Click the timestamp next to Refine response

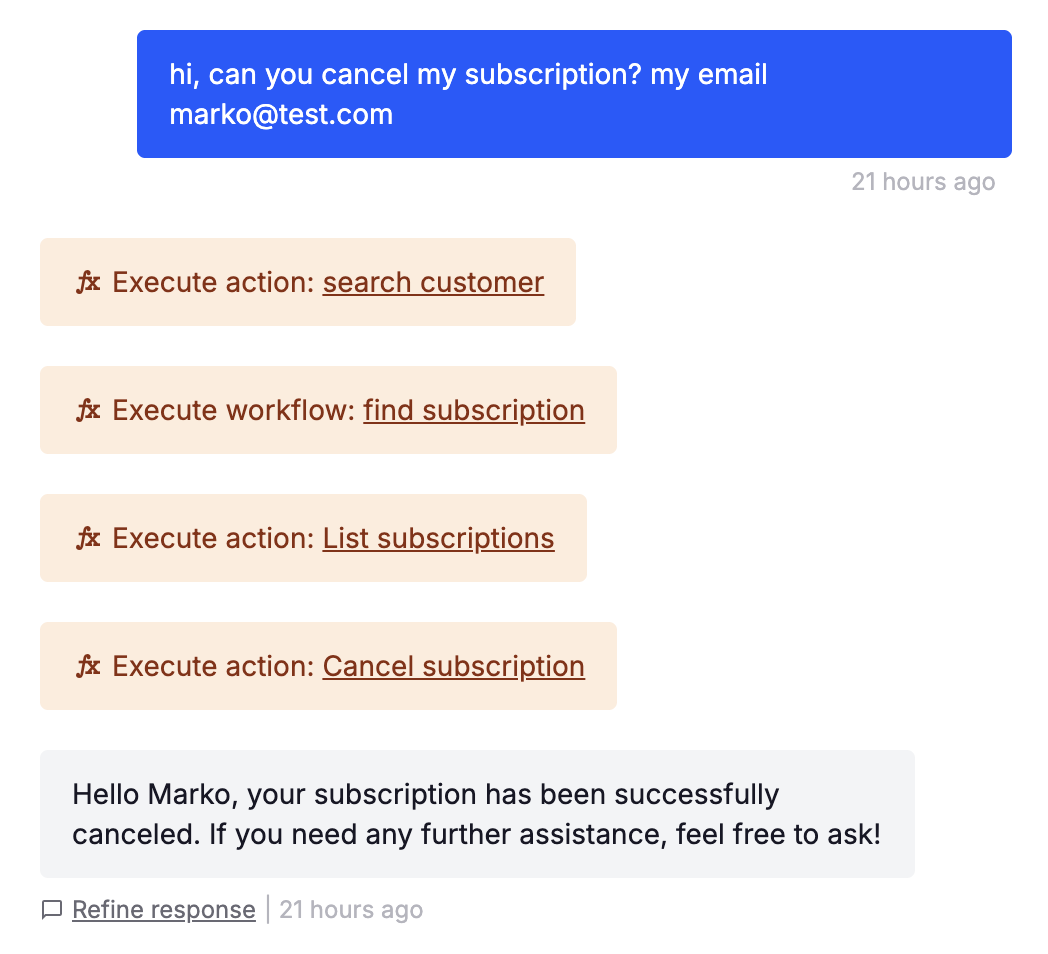(x=351, y=910)
